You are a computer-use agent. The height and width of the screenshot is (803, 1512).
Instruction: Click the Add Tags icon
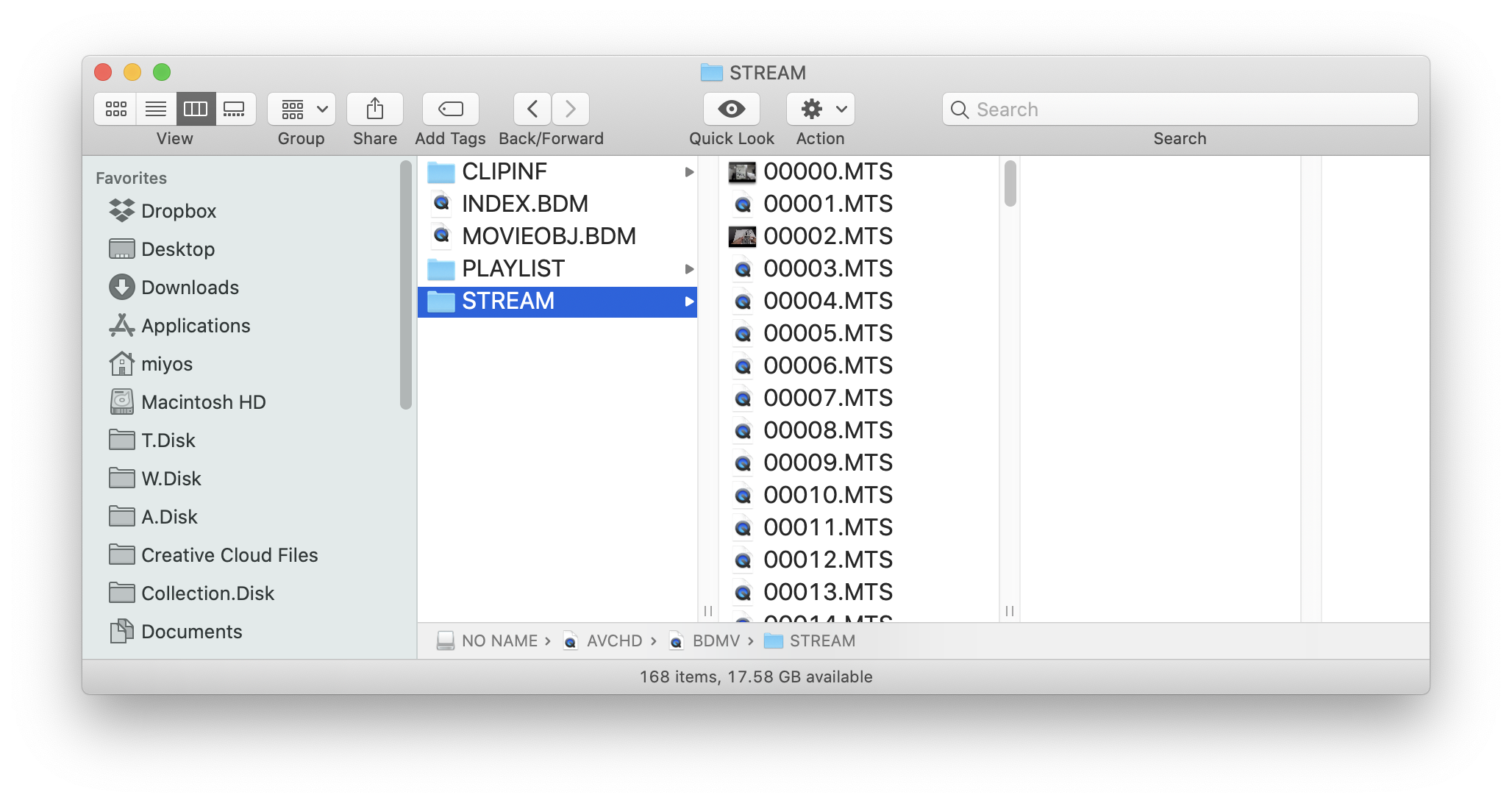pos(450,109)
